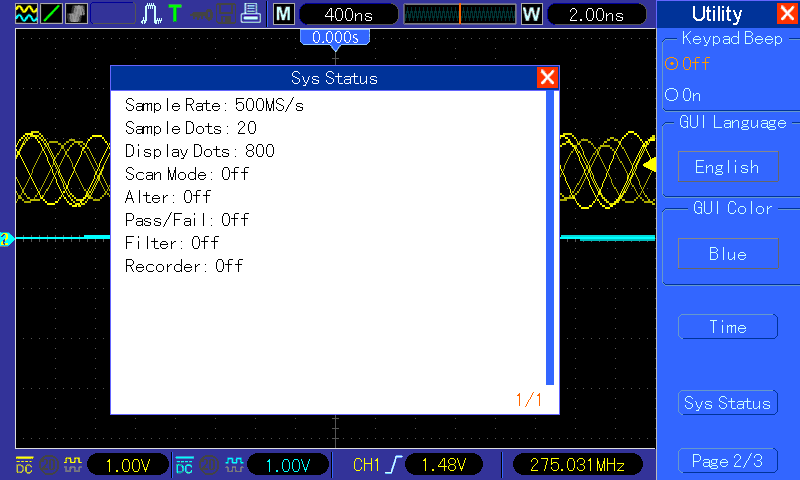
Task: Click the Scan Mode: Off line
Action: 187,174
